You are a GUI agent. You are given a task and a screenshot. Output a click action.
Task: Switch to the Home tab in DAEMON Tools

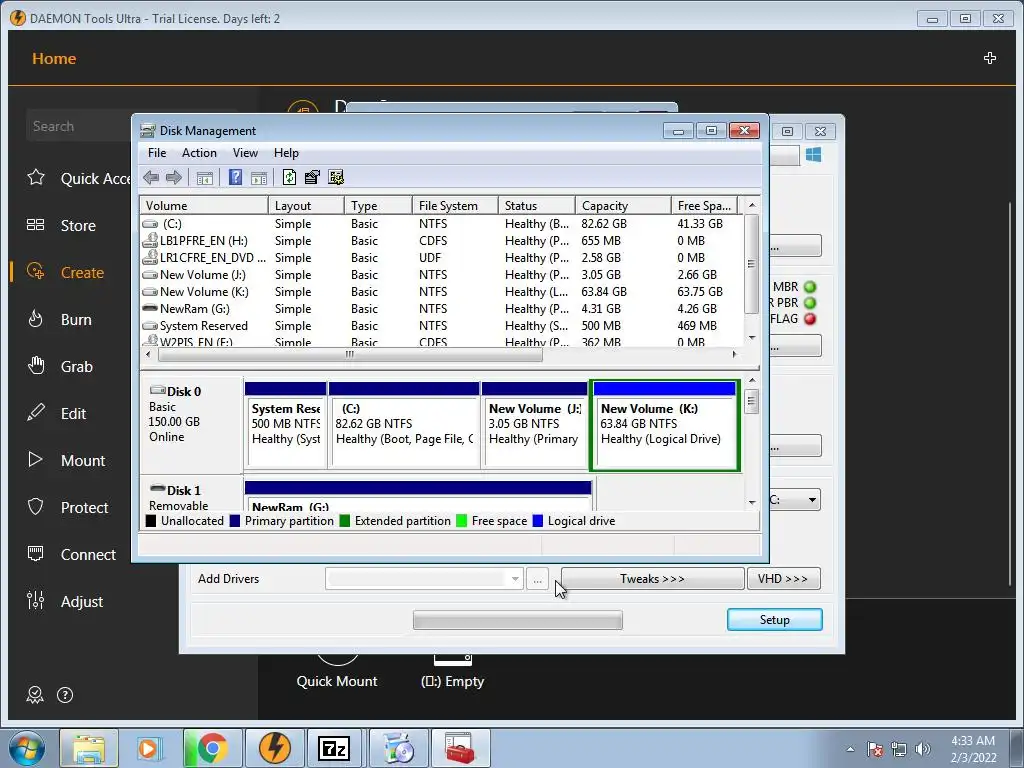pyautogui.click(x=54, y=58)
